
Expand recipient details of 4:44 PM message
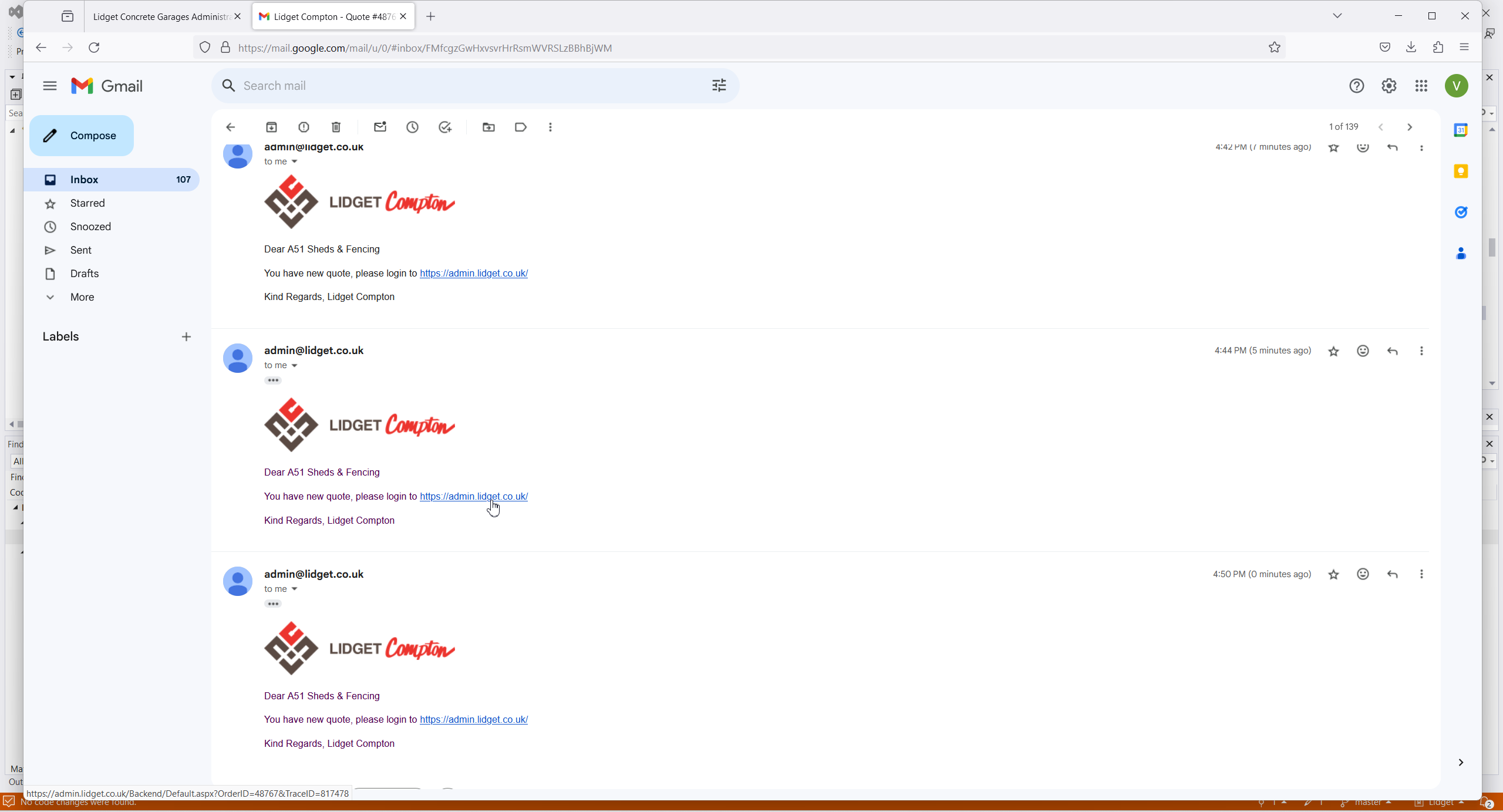[x=295, y=365]
